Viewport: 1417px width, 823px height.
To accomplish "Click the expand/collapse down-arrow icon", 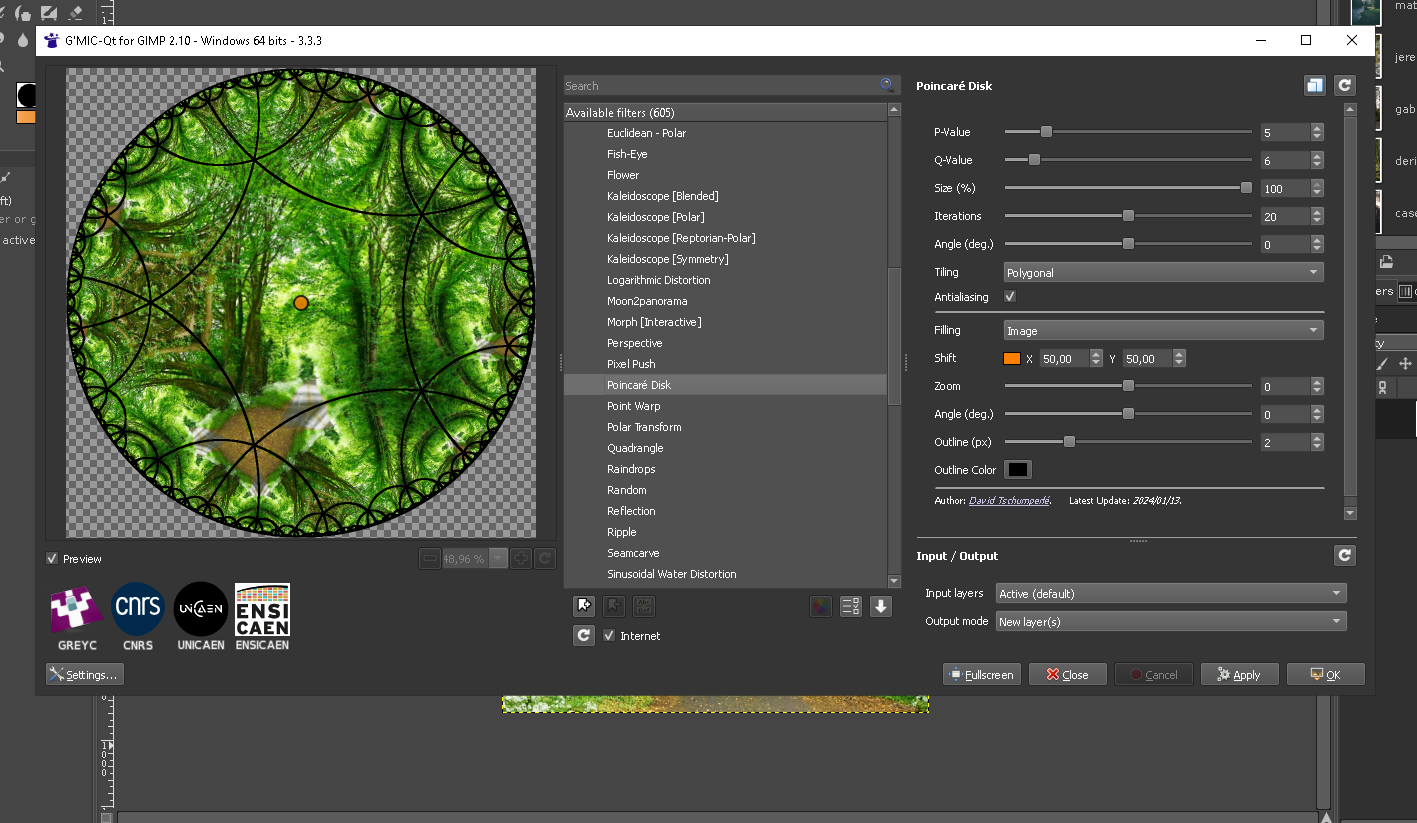I will (x=881, y=605).
